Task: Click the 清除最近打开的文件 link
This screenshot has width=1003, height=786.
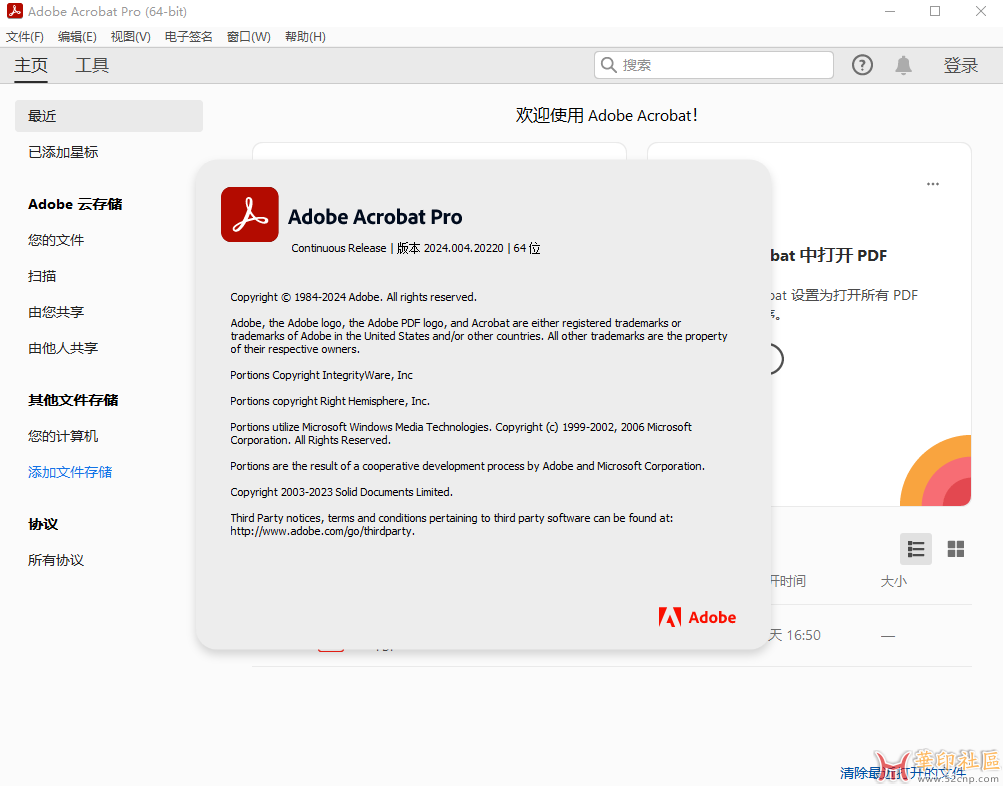Action: click(903, 773)
